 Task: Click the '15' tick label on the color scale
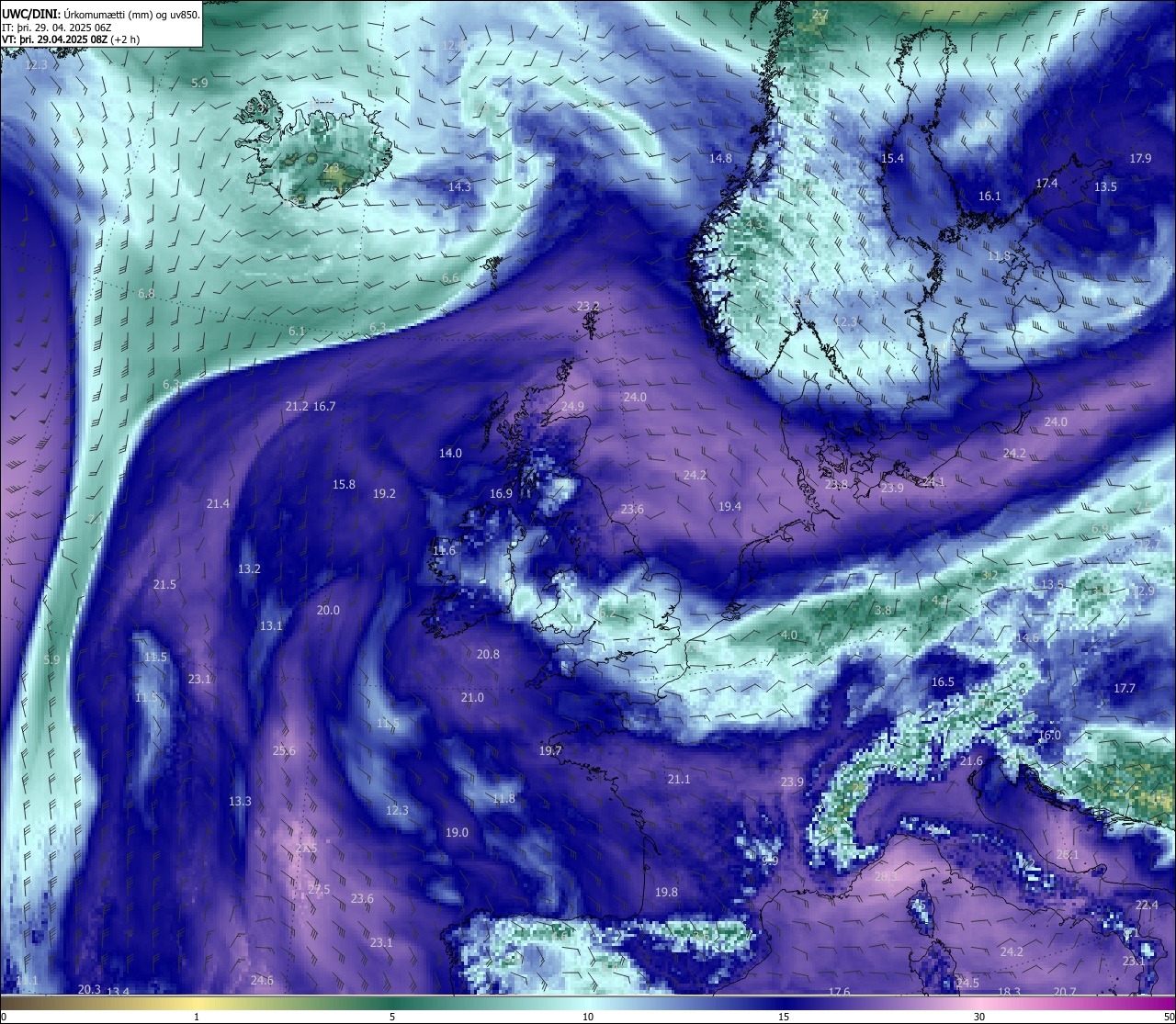pos(784,1017)
